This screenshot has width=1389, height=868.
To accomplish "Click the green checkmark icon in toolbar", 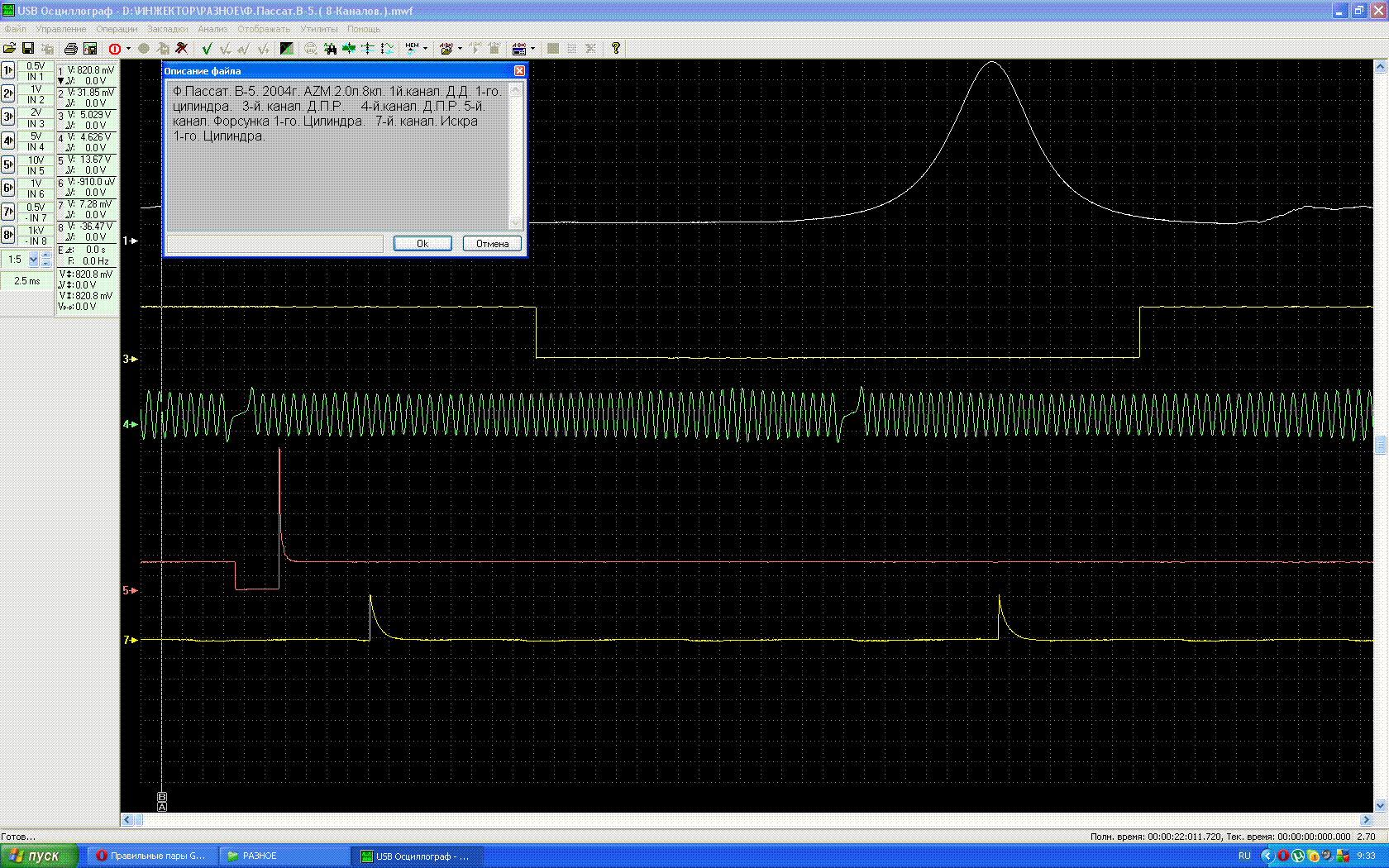I will [x=207, y=49].
